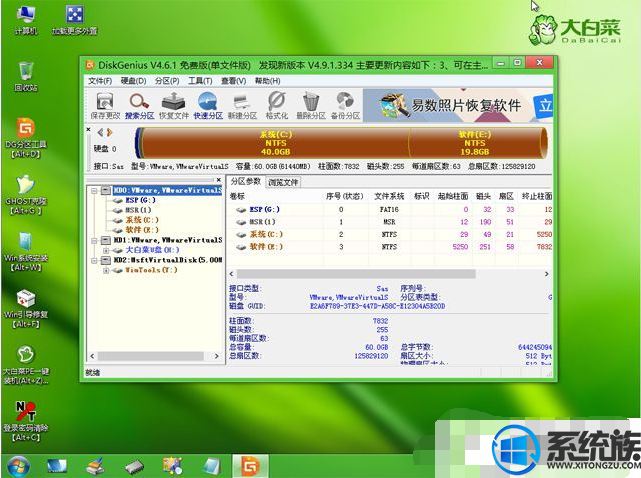
Task: Close the disk map bar with its x
Action: point(88,129)
